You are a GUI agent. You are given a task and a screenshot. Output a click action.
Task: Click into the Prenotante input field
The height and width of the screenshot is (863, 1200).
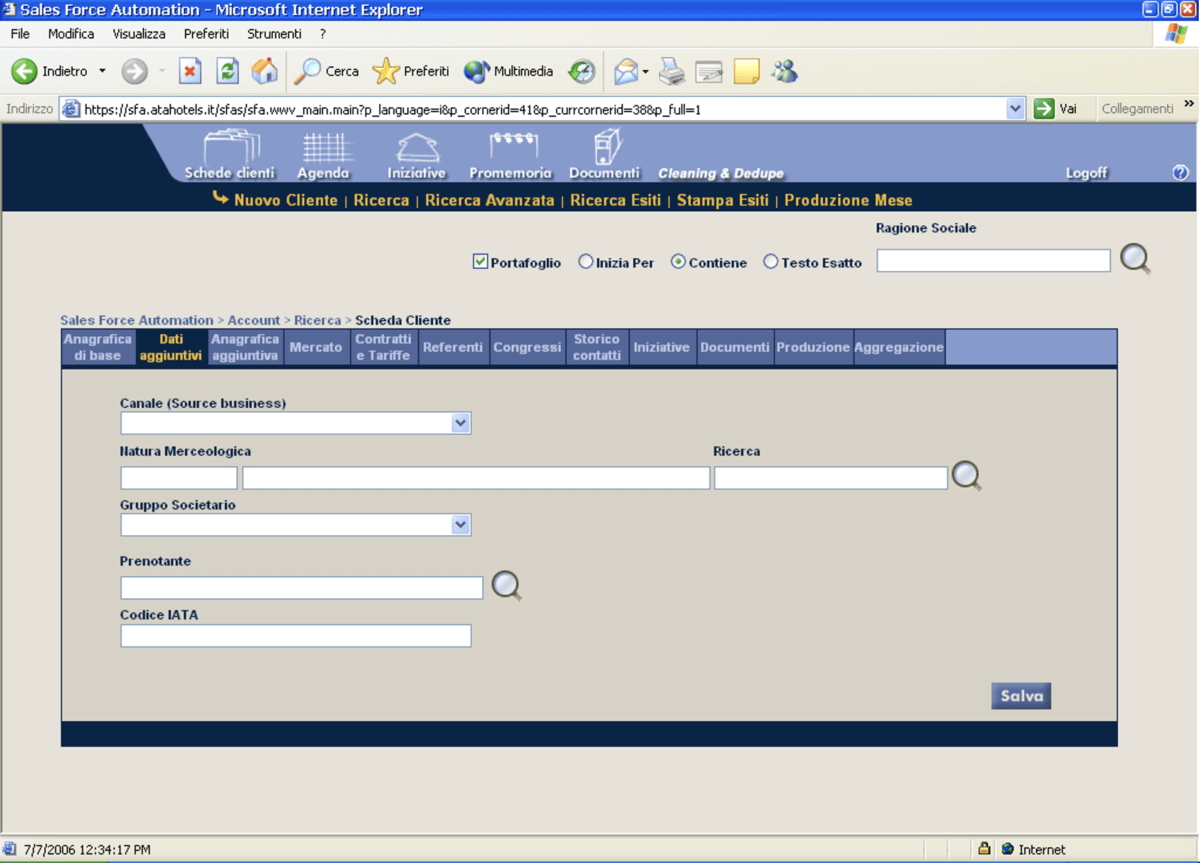[x=302, y=587]
